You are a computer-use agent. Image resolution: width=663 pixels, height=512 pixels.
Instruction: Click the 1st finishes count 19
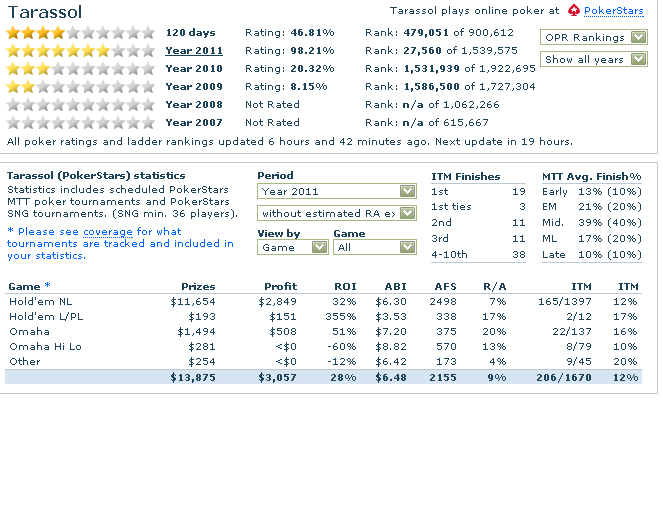tap(518, 192)
